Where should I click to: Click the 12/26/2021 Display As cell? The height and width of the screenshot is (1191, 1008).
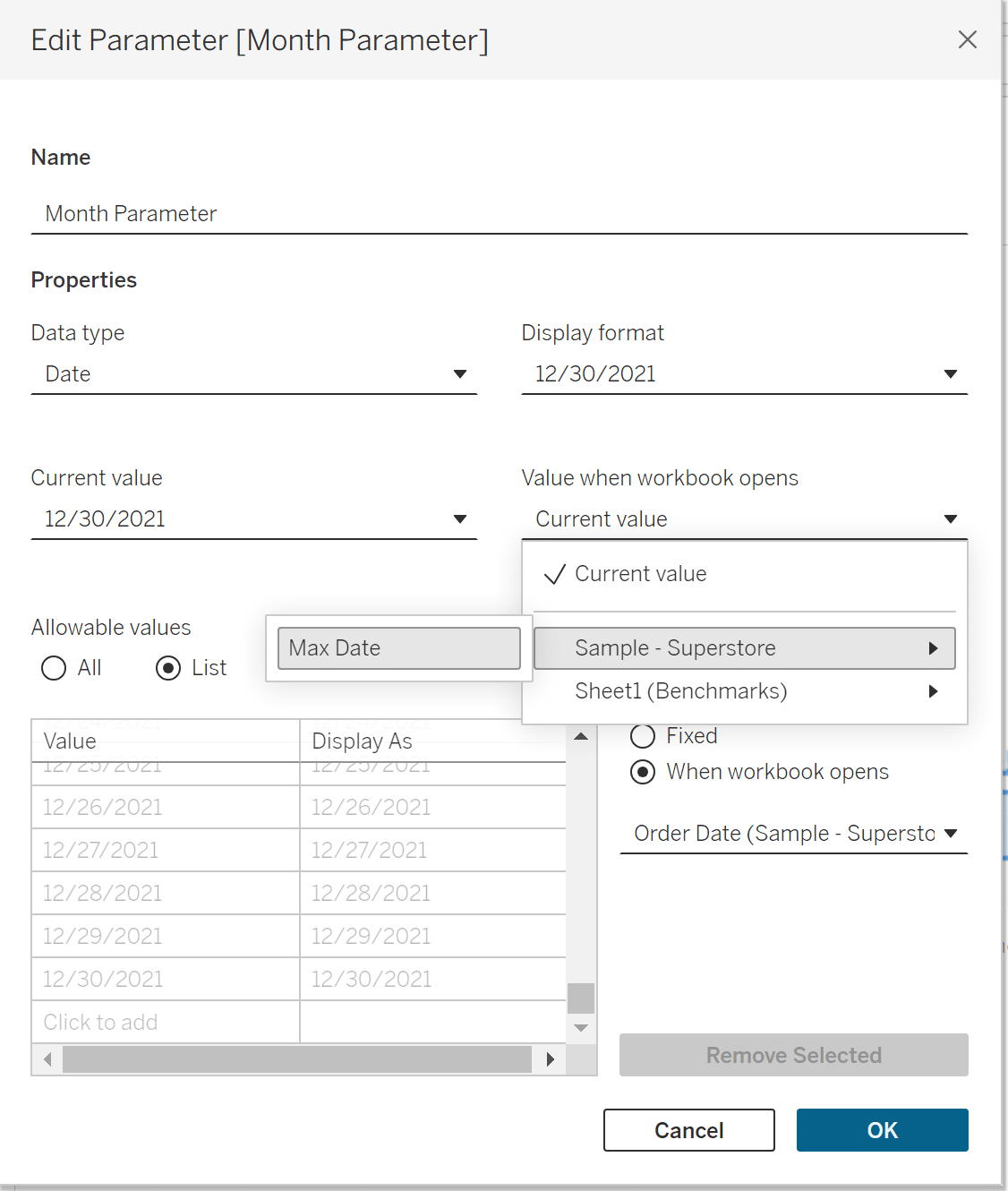pyautogui.click(x=433, y=807)
